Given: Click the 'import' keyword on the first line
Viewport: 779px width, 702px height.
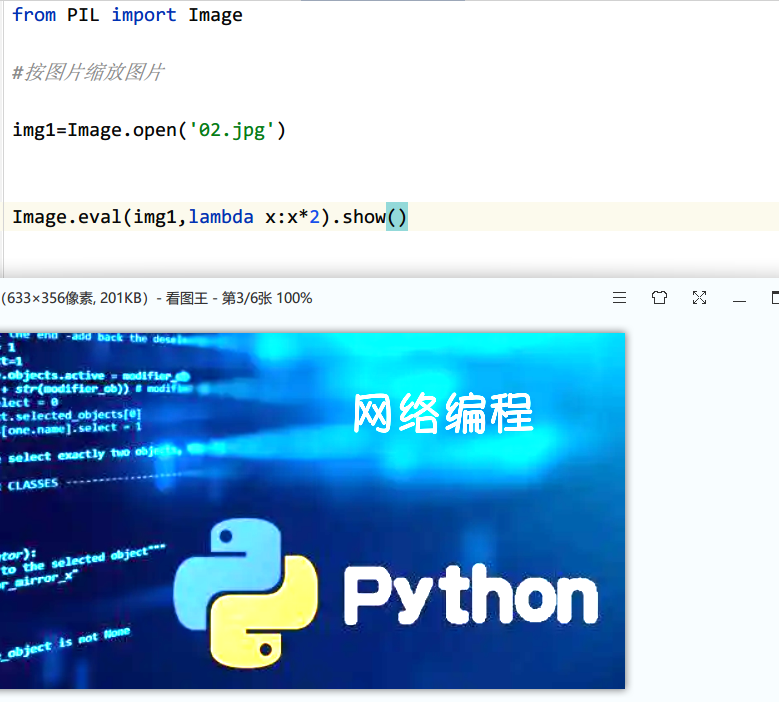Looking at the screenshot, I should coord(144,15).
